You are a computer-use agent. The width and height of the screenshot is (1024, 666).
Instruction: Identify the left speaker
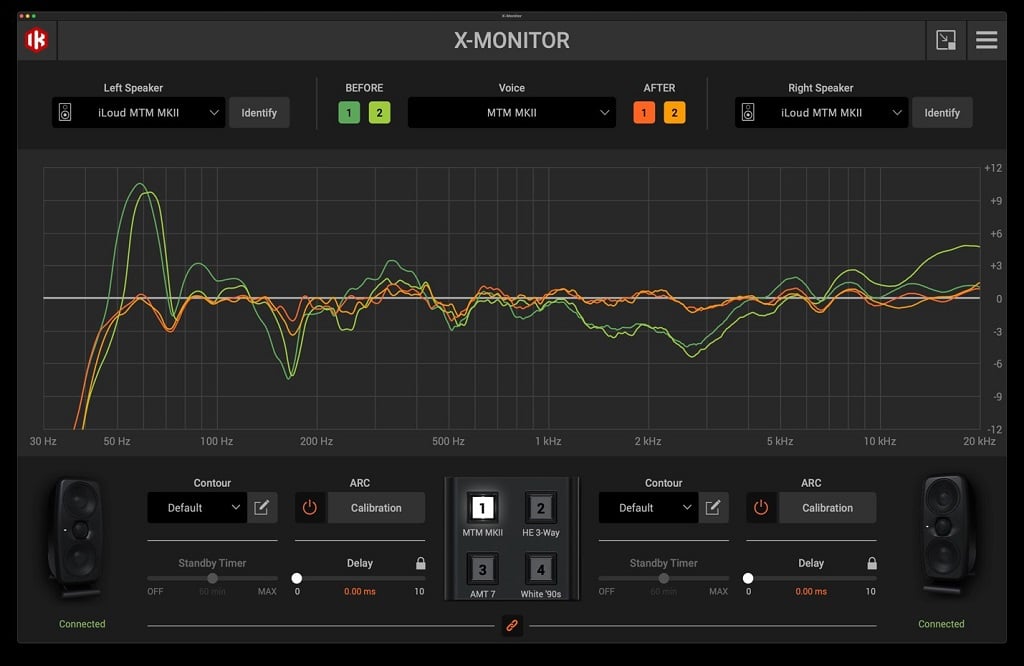[x=259, y=112]
